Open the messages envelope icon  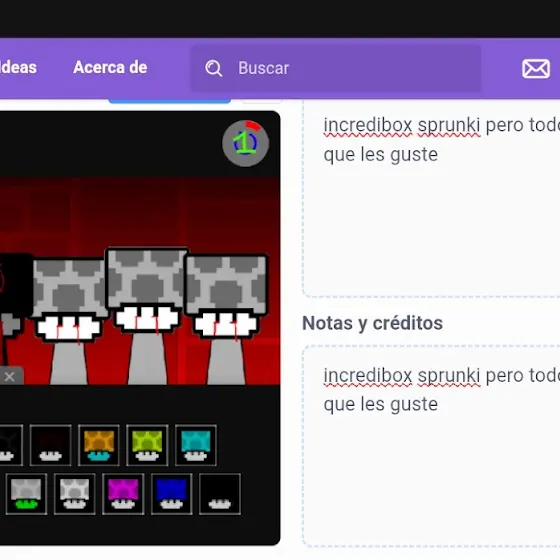point(536,69)
